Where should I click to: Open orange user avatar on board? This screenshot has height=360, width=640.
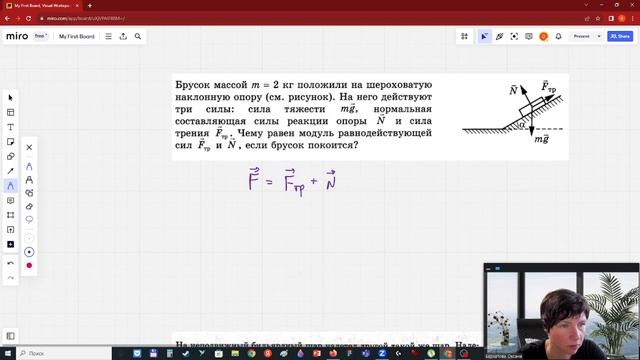(x=544, y=36)
